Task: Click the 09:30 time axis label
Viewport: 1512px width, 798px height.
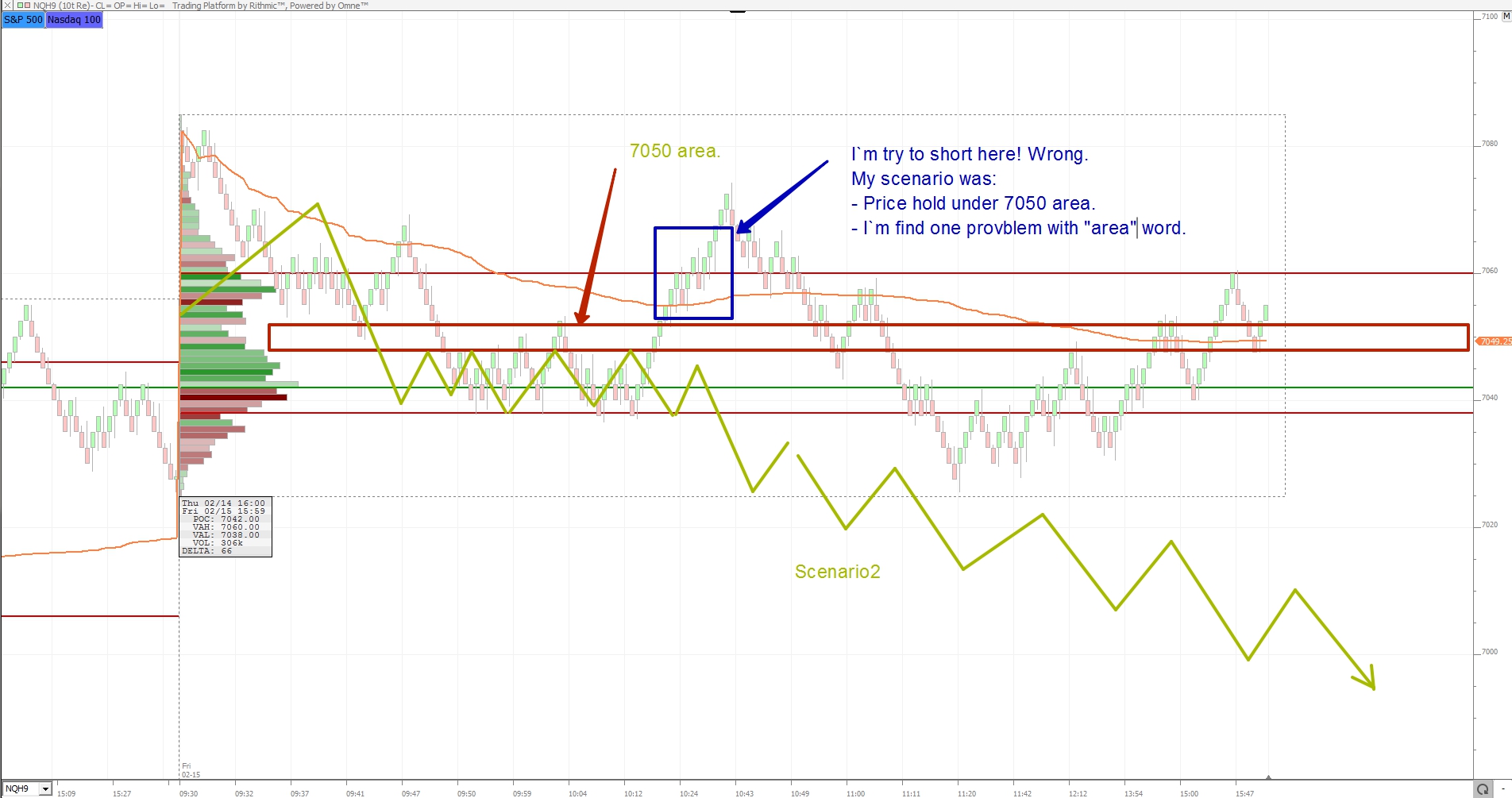Action: [188, 793]
